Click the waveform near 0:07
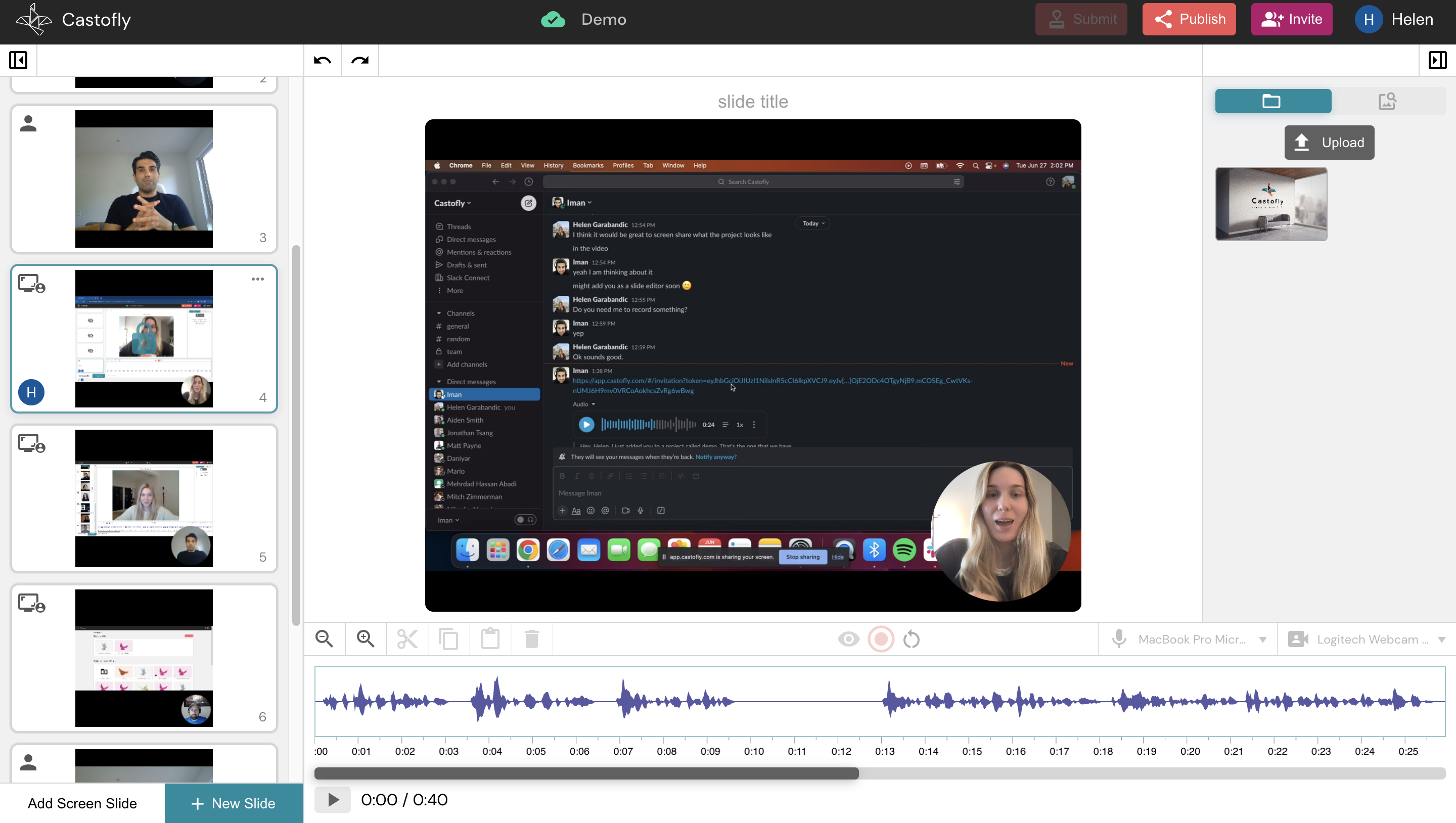The image size is (1456, 823). [x=623, y=702]
